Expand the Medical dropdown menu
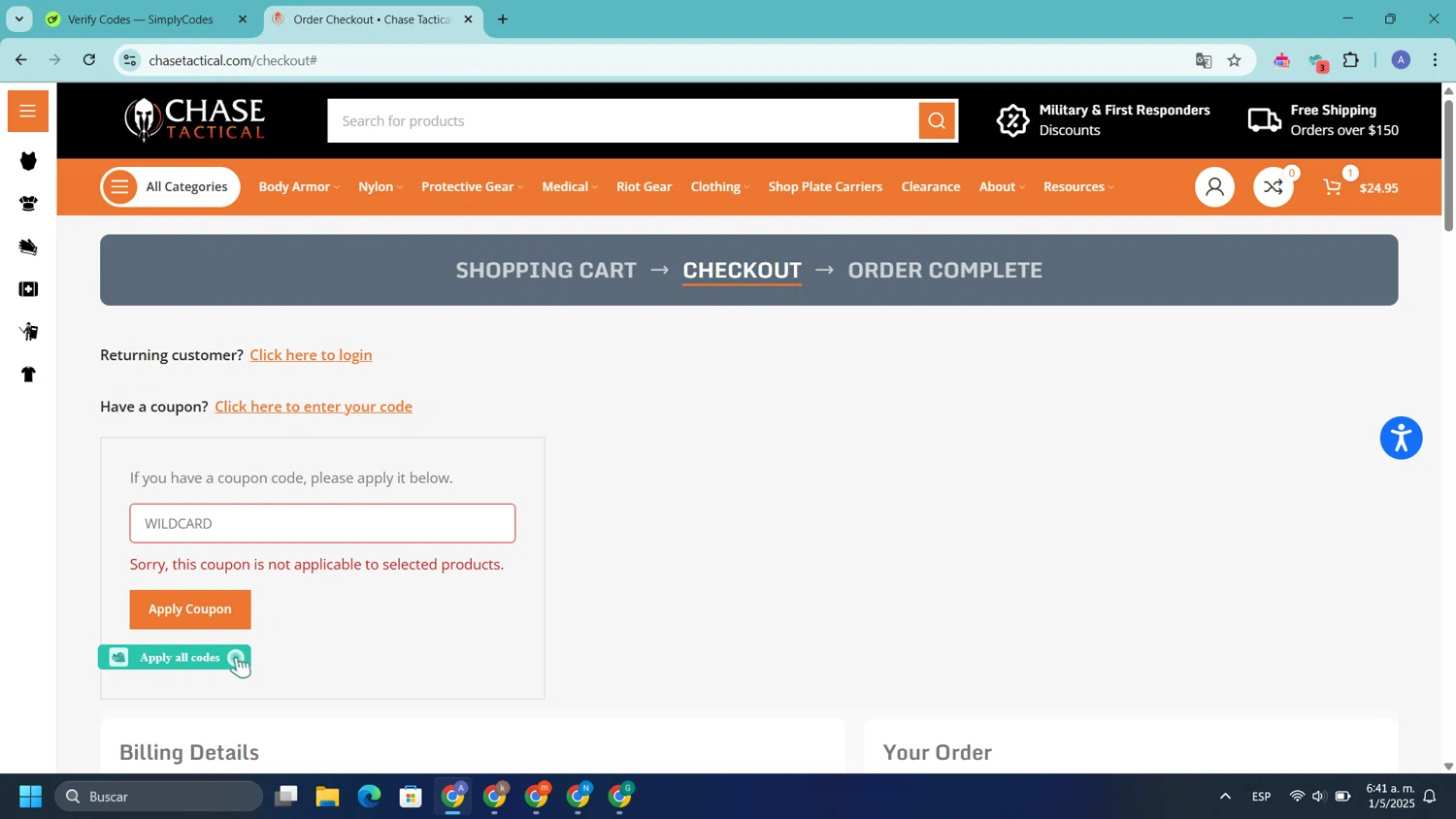This screenshot has width=1456, height=819. [x=570, y=187]
